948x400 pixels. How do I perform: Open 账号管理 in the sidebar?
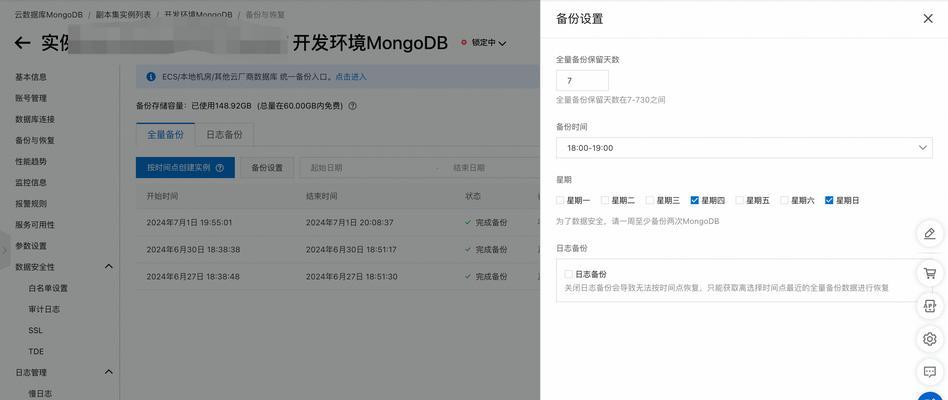[31, 98]
